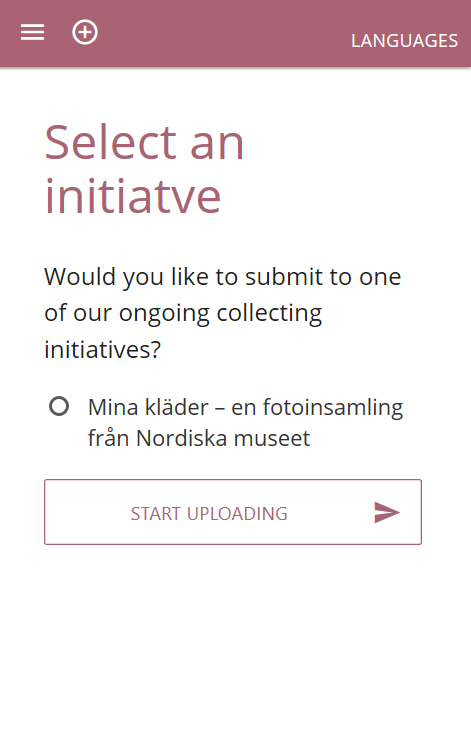
Task: Switch language using the LANGUAGES header item
Action: 404,41
